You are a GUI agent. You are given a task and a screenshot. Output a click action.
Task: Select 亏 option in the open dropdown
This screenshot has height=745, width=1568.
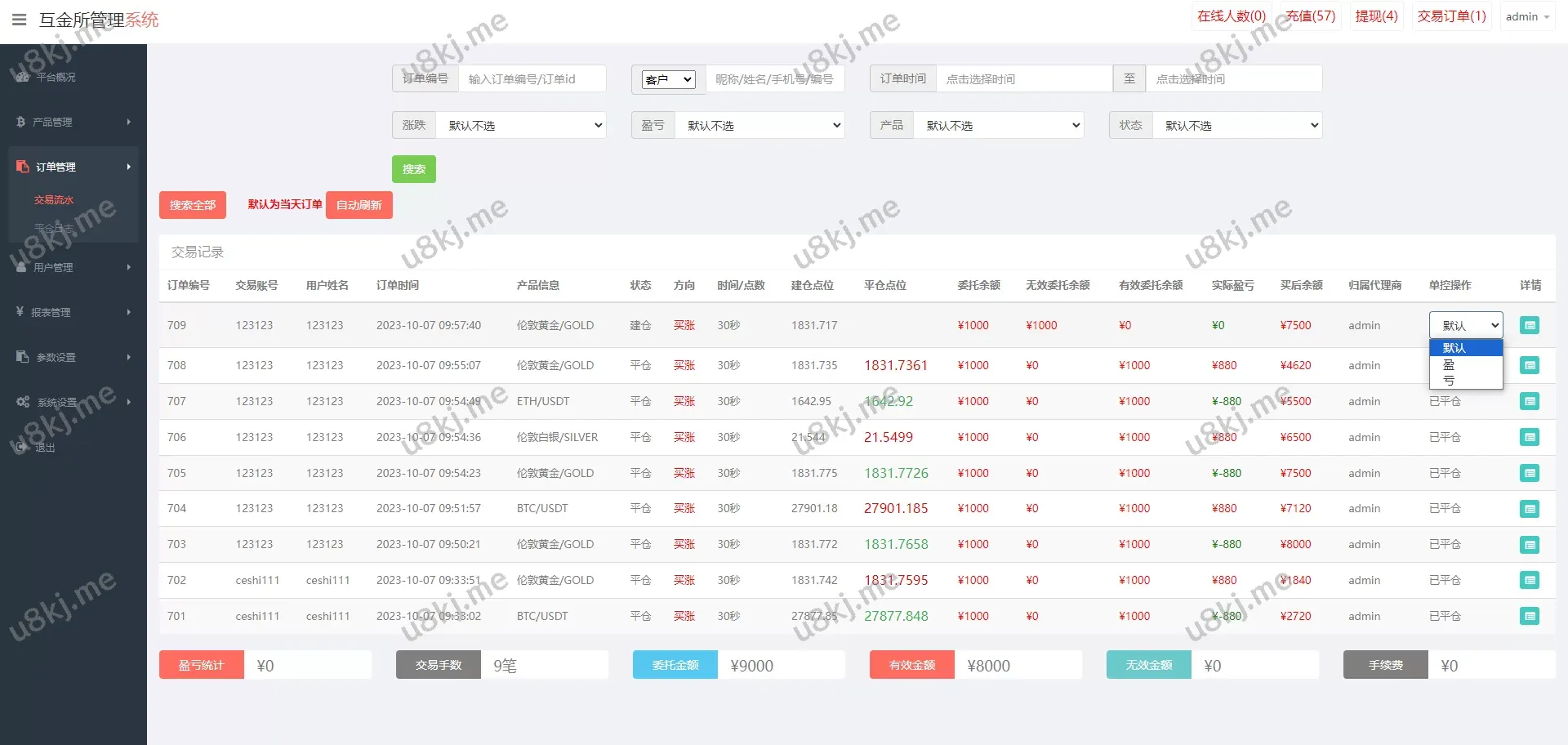click(x=1449, y=380)
